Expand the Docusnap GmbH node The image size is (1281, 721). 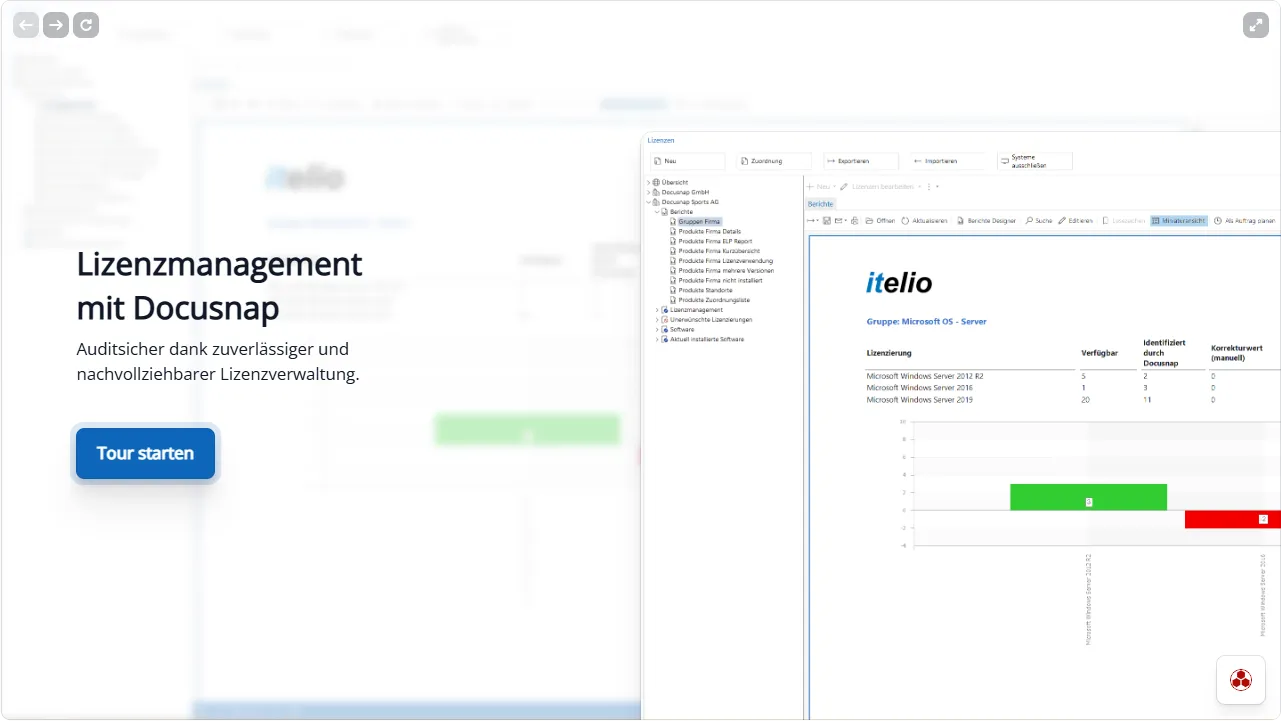pyautogui.click(x=649, y=192)
